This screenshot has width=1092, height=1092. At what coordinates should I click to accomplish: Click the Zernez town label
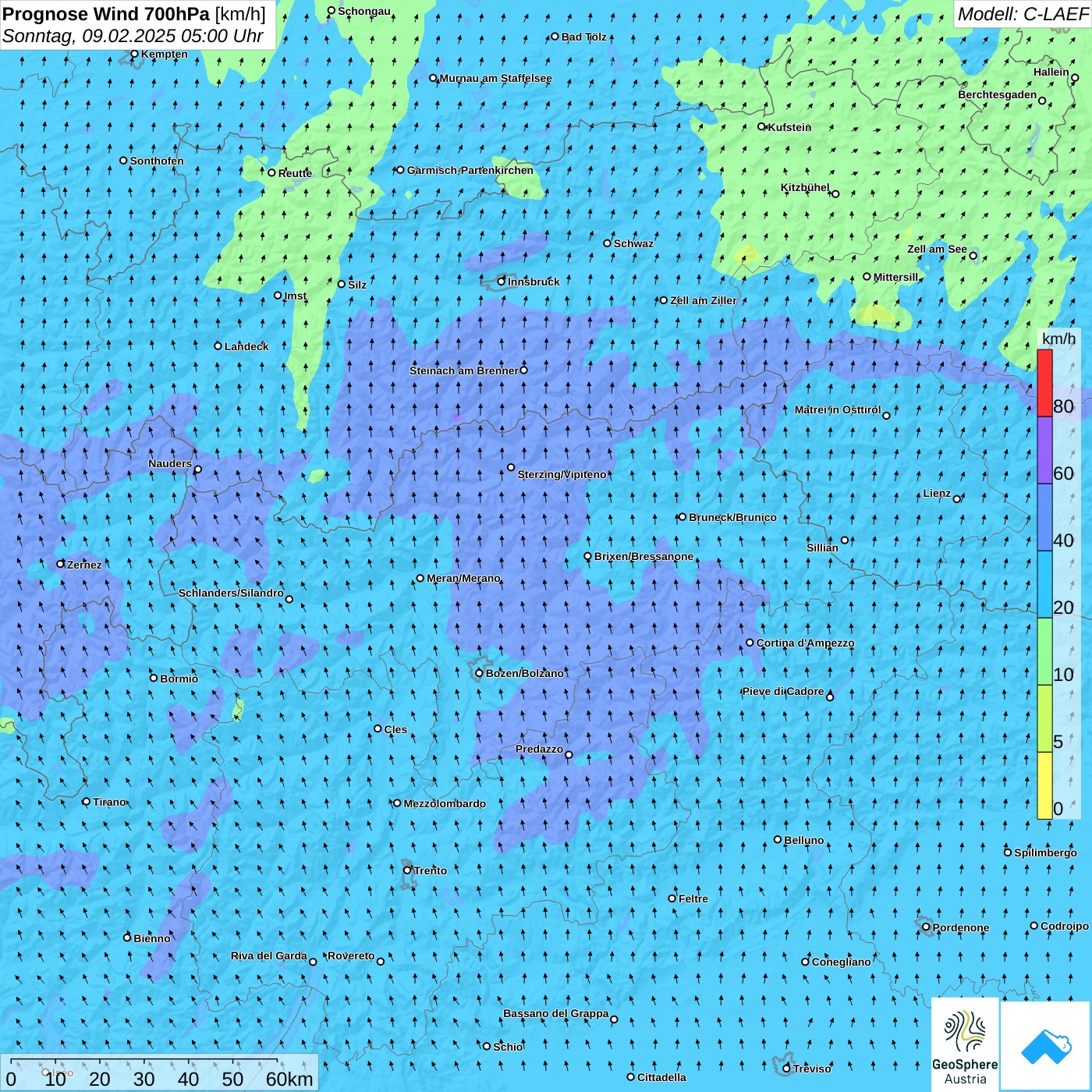84,565
